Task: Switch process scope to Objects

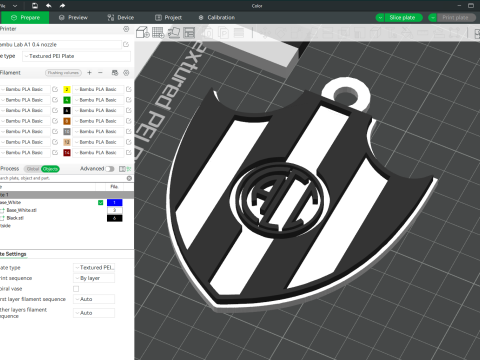Action: (50, 169)
